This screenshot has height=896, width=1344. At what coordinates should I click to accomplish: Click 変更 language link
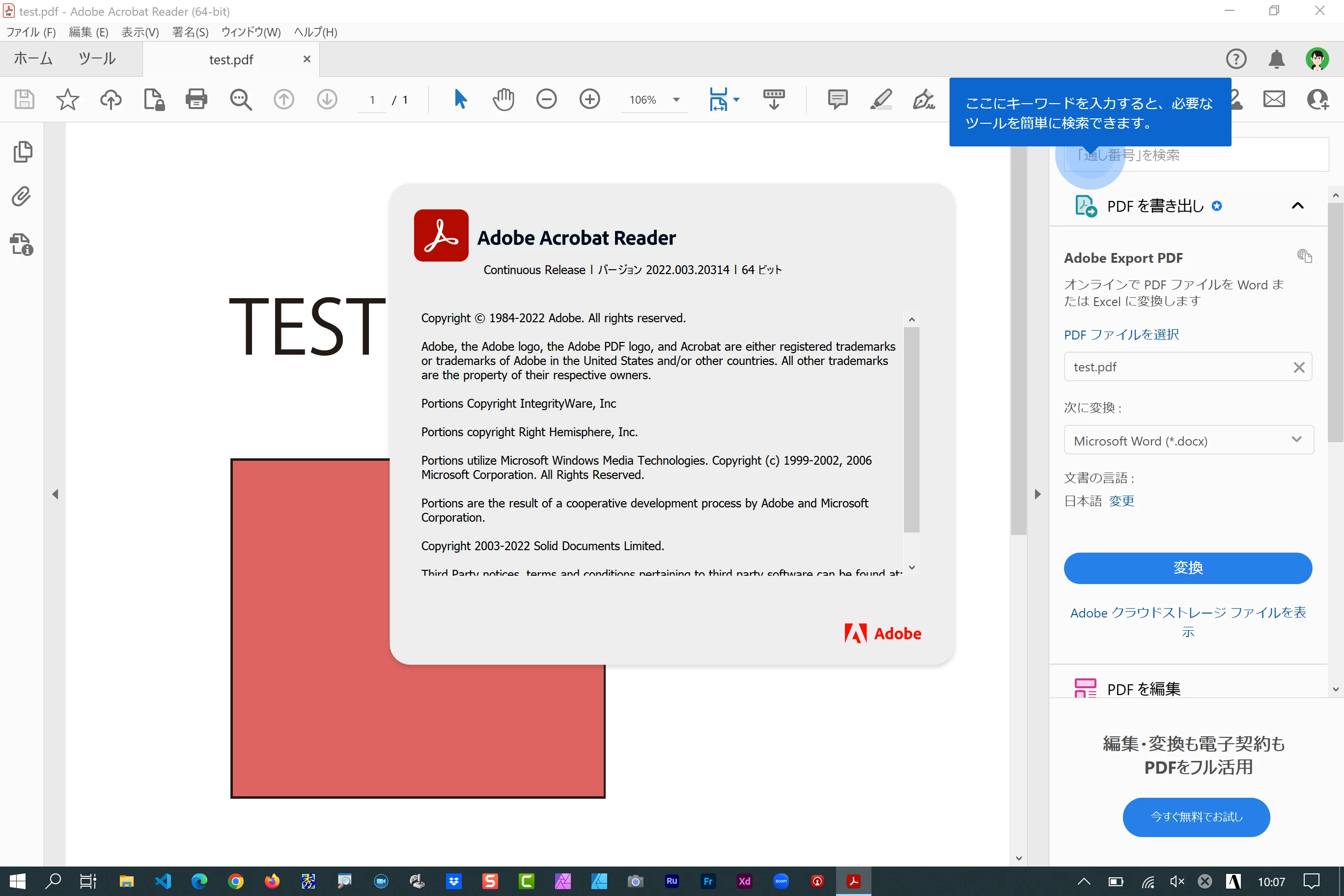point(1121,501)
